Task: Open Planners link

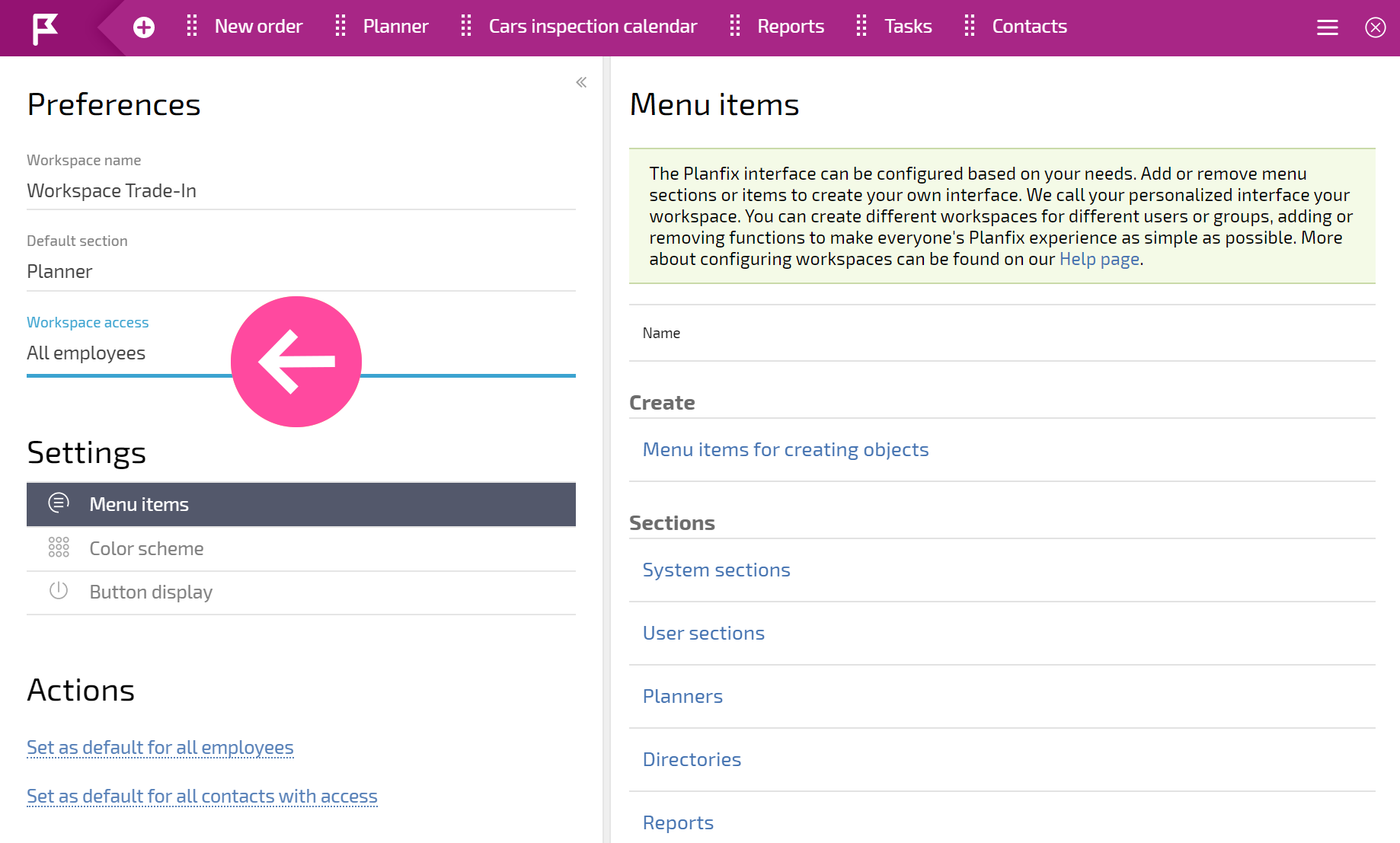Action: coord(682,696)
